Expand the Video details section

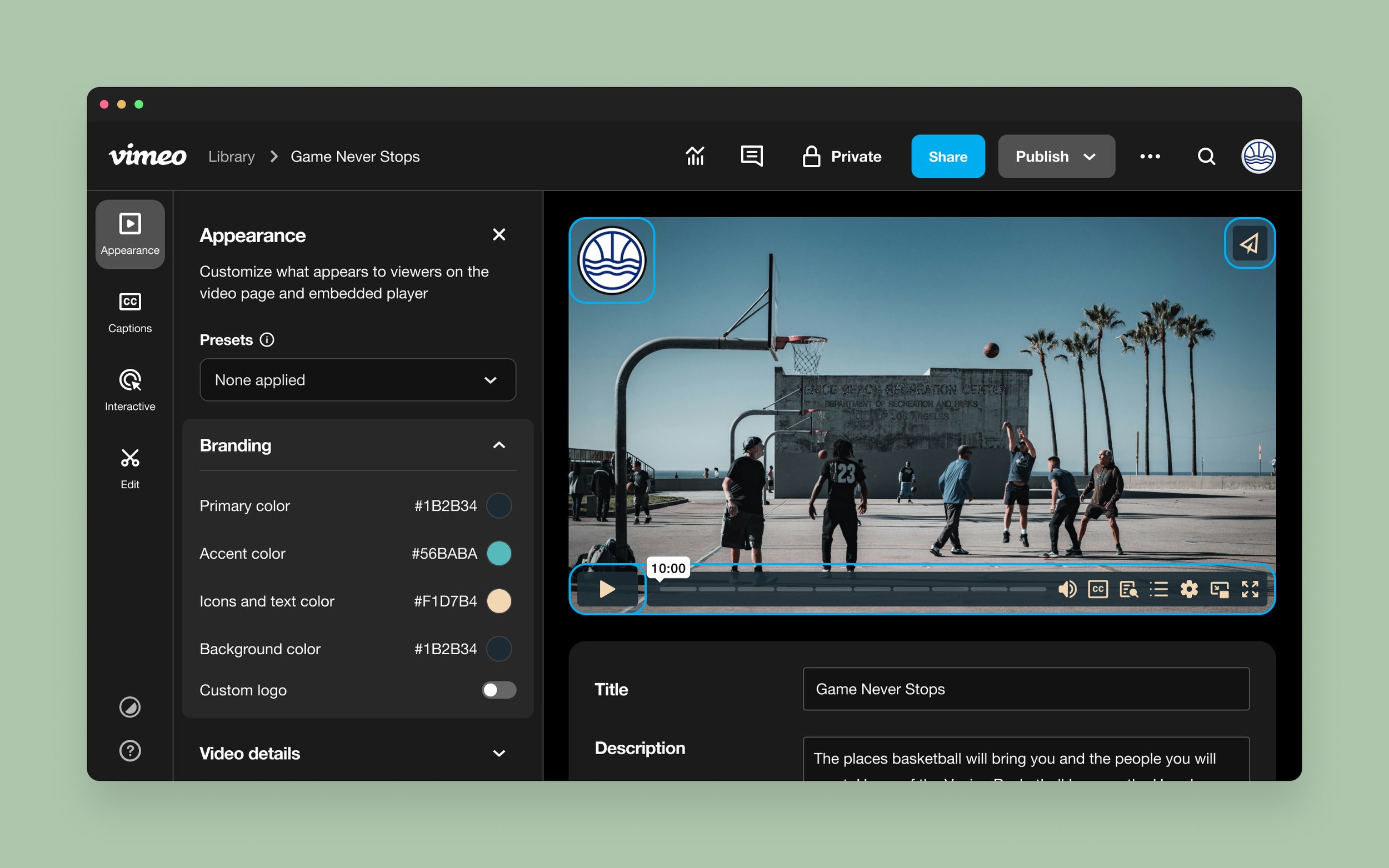pos(499,753)
